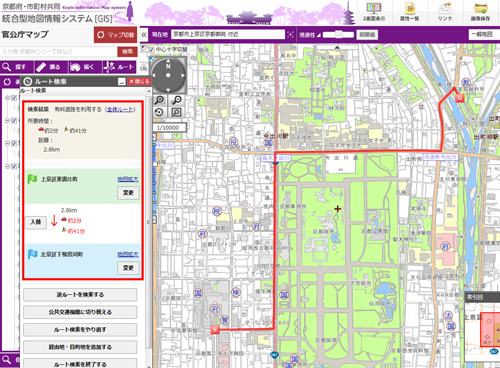This screenshot has height=368, width=500.
Task: Open the 2画面表示 dual-screen view icon
Action: (374, 12)
